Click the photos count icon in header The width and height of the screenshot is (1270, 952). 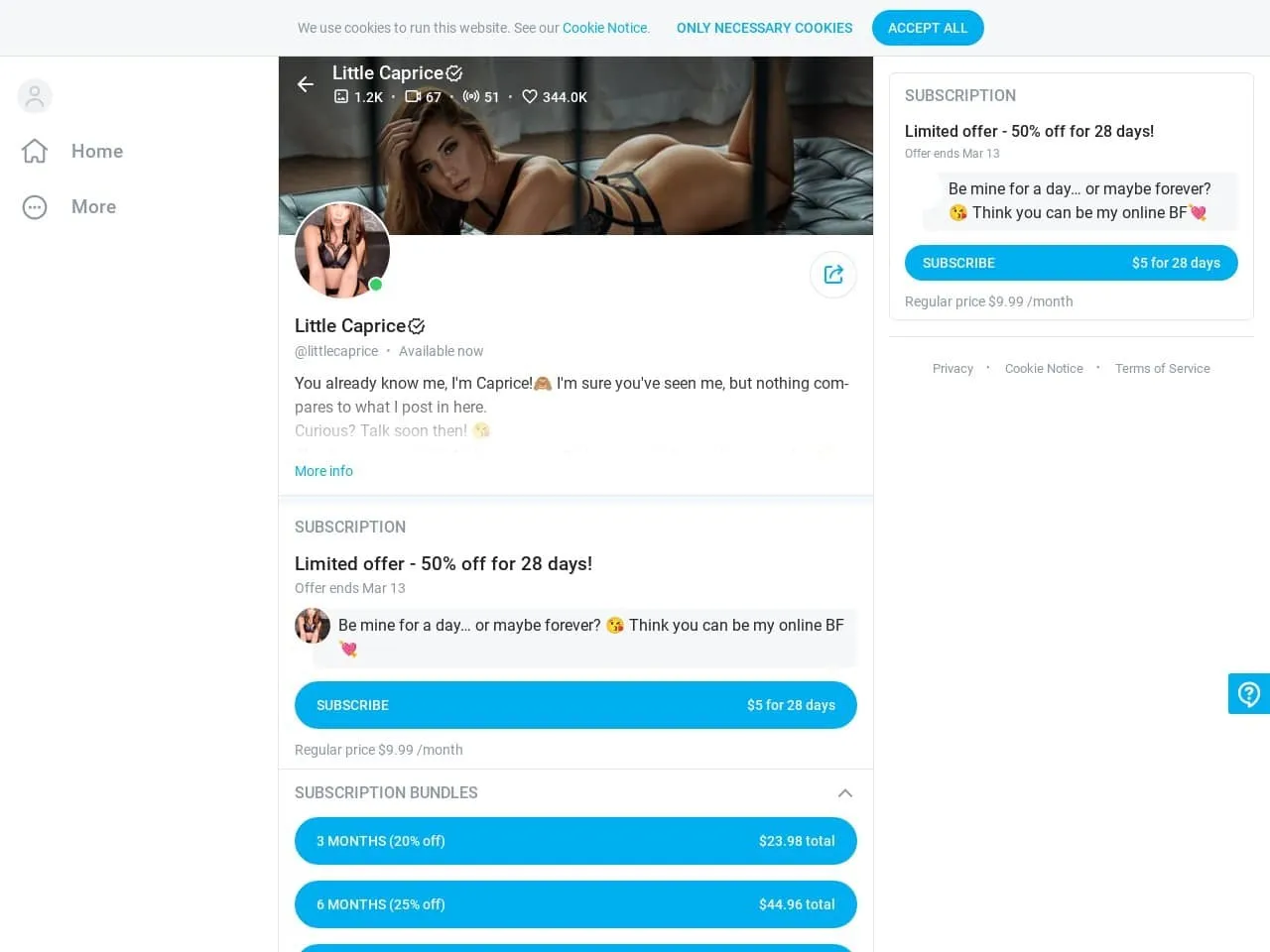[341, 96]
